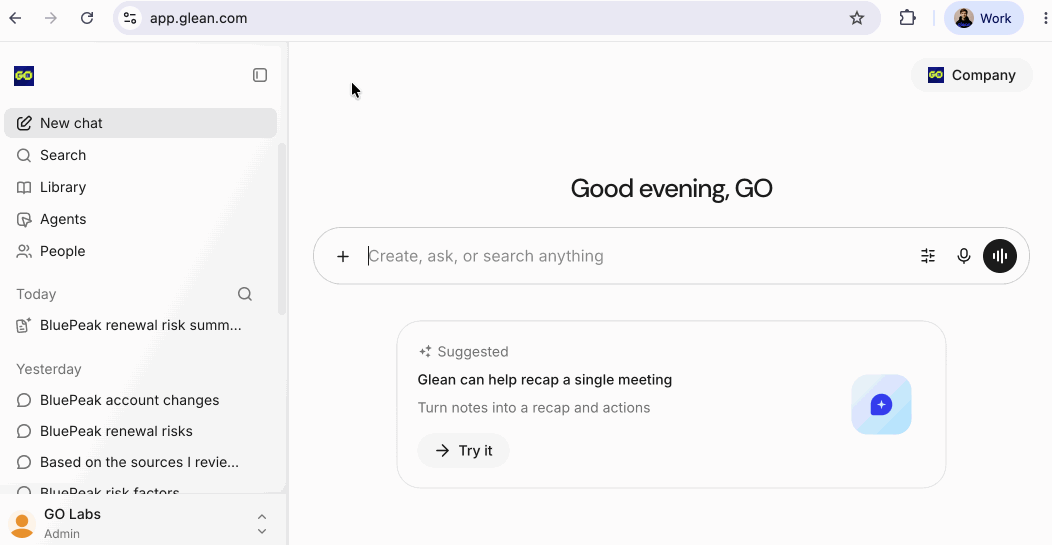This screenshot has height=545, width=1052.
Task: Click the sidebar scrollbar
Action: (x=282, y=228)
